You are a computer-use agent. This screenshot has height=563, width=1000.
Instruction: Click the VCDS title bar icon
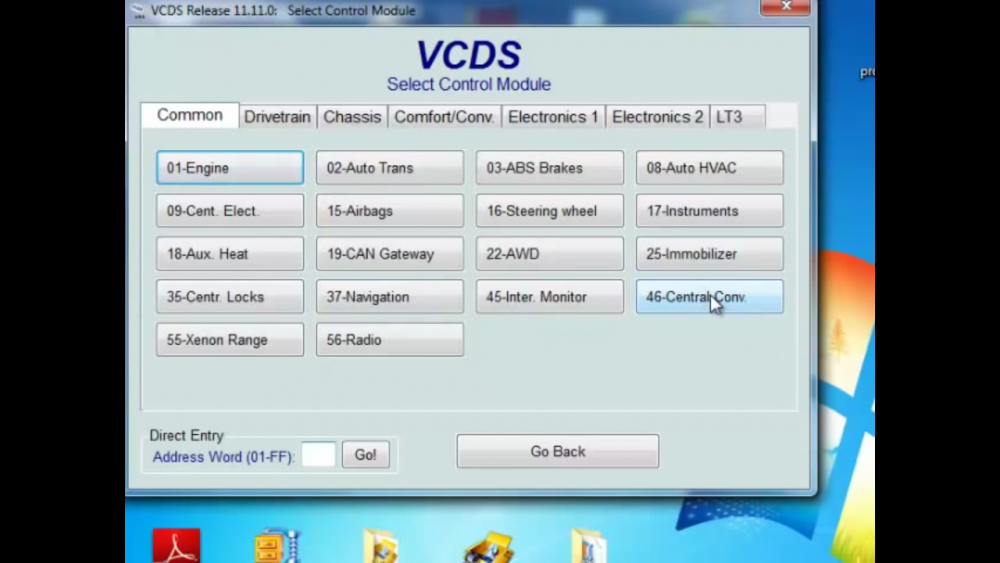tap(138, 11)
